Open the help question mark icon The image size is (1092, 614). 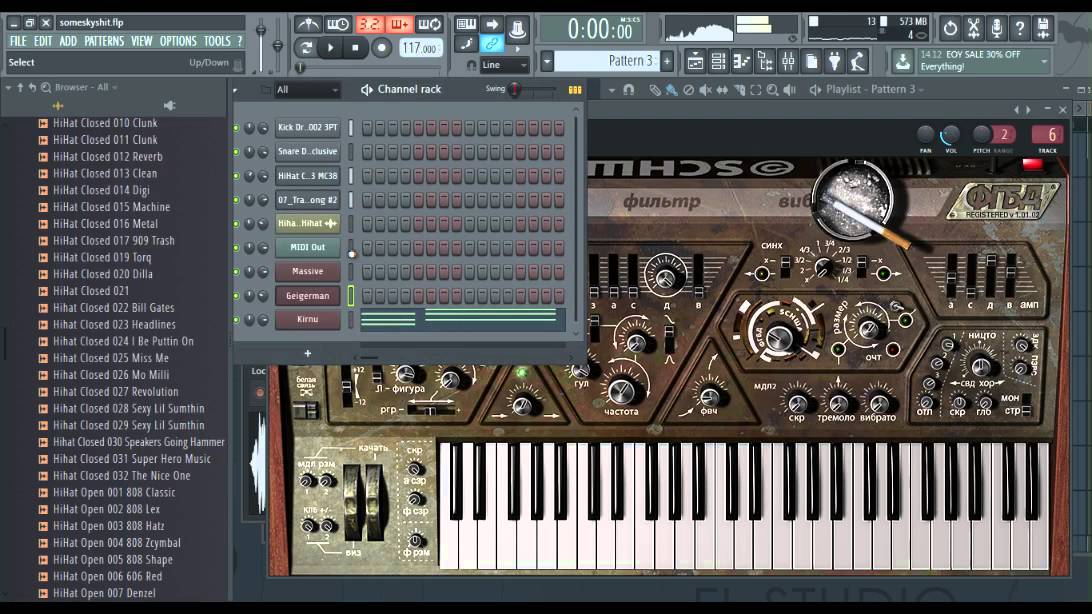tap(1020, 29)
